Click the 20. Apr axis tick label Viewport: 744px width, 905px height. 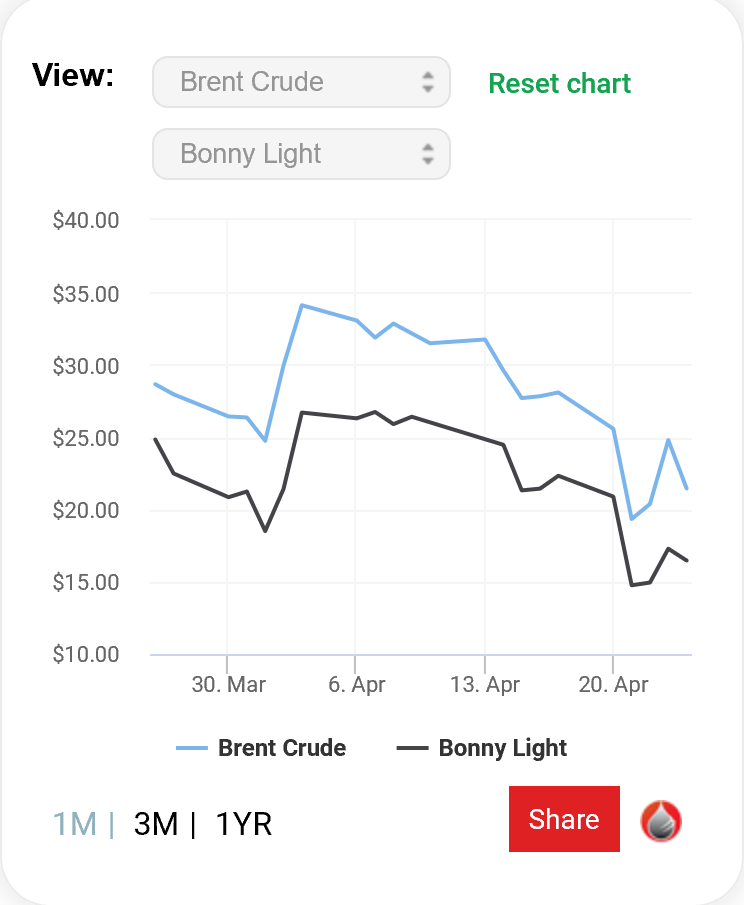tap(613, 685)
